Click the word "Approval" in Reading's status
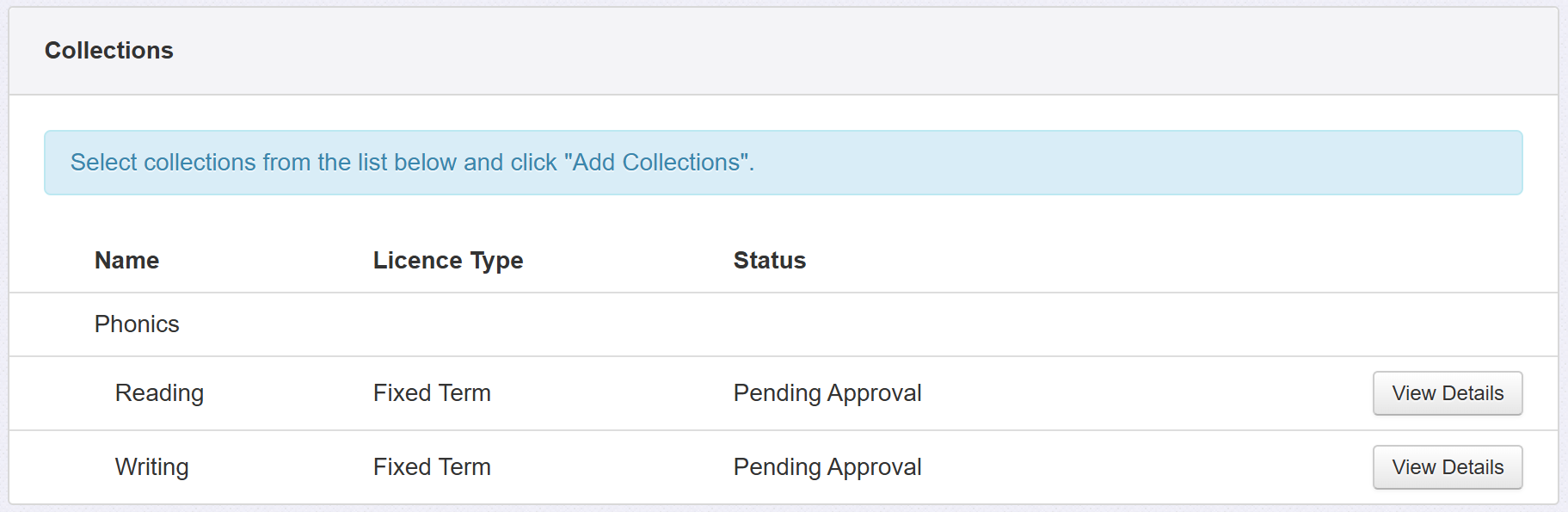 click(875, 393)
